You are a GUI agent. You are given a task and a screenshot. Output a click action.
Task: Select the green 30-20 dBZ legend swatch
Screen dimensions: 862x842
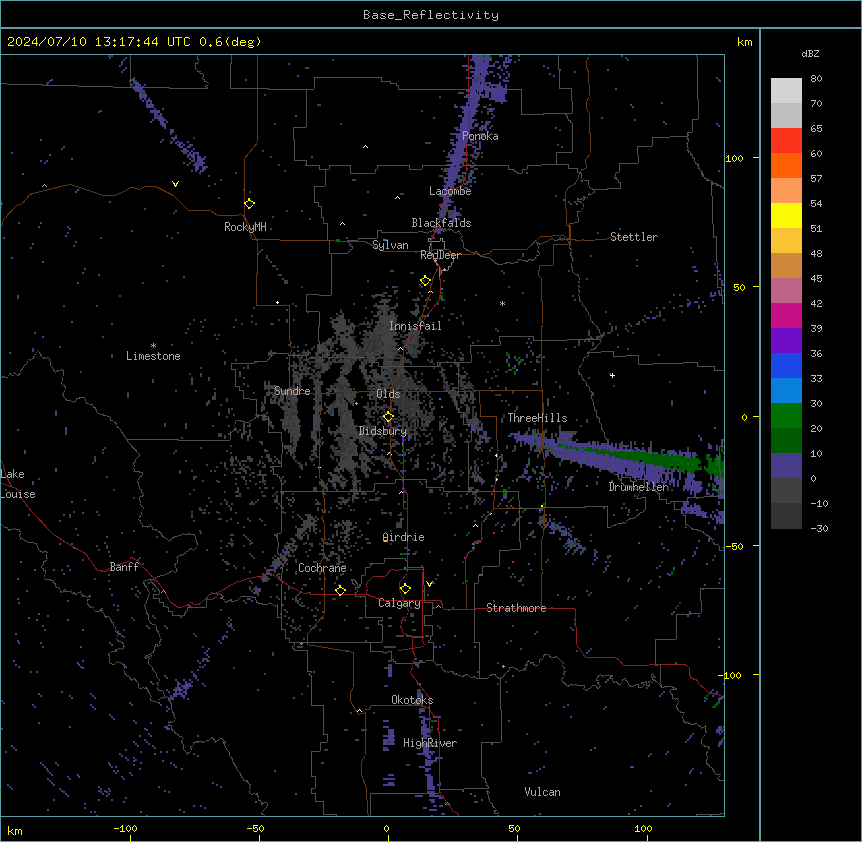coord(786,416)
